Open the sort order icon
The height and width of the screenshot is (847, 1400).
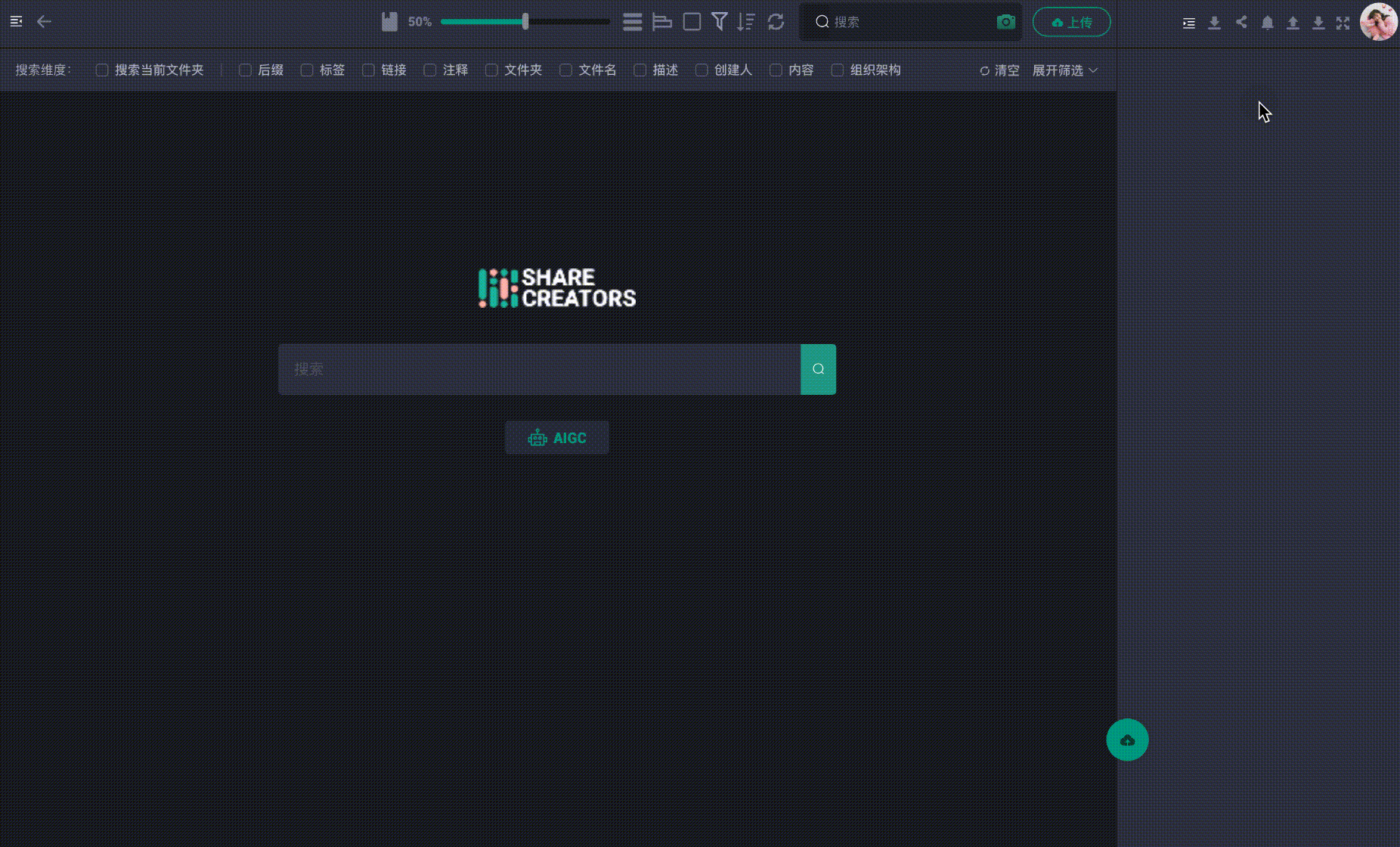(746, 21)
